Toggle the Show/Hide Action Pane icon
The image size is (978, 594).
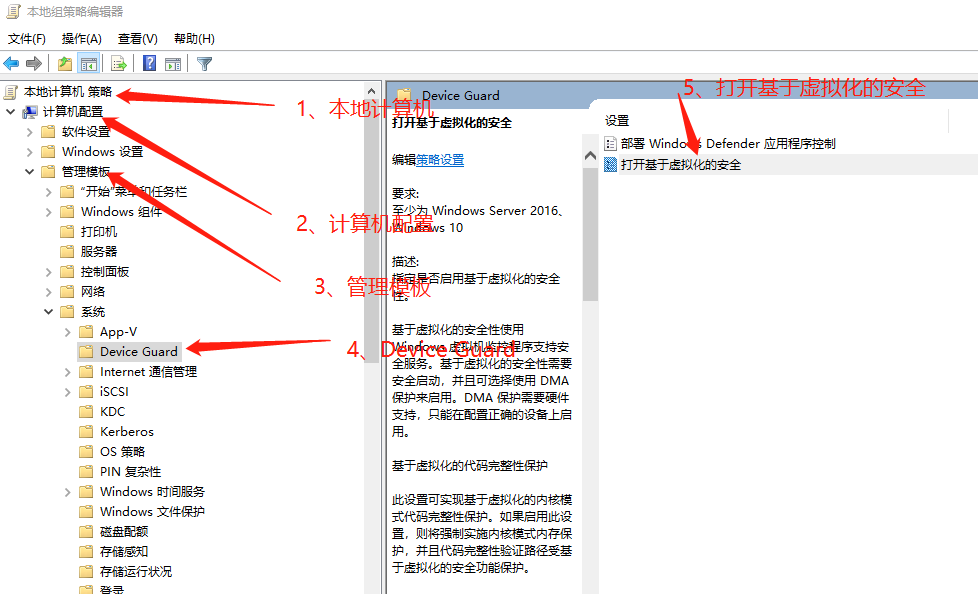pos(173,63)
